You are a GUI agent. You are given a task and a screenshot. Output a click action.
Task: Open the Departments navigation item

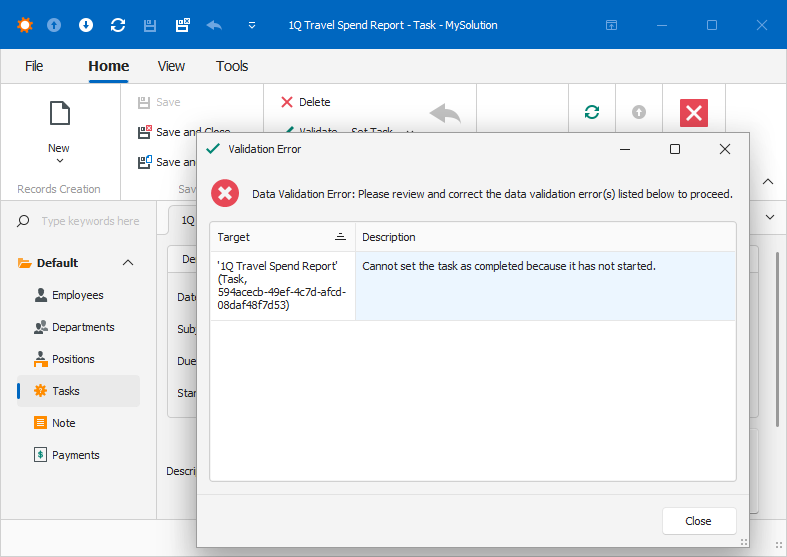[x=78, y=328]
